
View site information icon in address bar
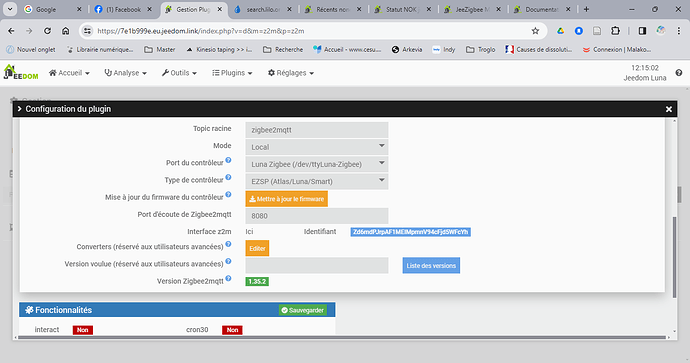click(88, 31)
